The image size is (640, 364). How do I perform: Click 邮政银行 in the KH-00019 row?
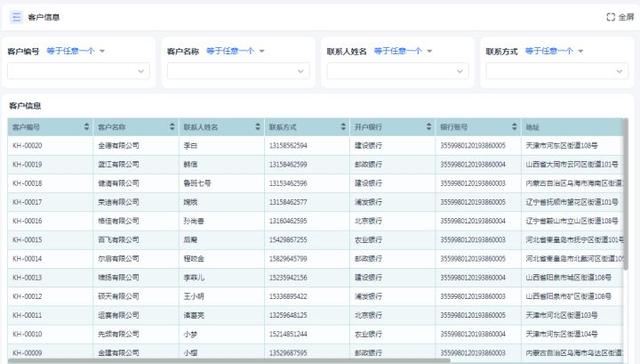coord(368,164)
